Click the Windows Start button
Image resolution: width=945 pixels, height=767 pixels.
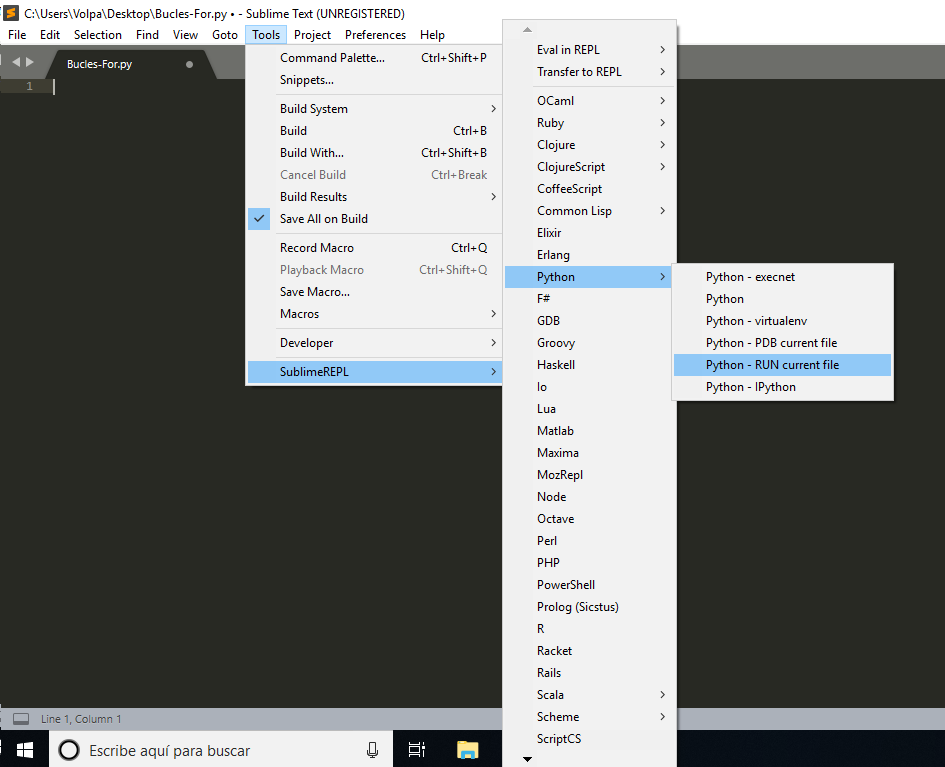click(x=24, y=749)
